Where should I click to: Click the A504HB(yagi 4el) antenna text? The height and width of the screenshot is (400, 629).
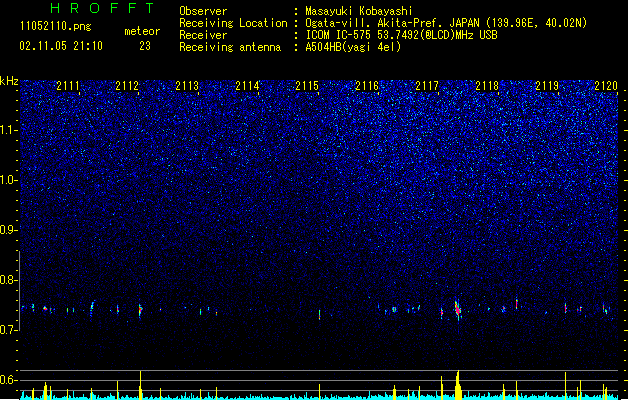(x=353, y=47)
